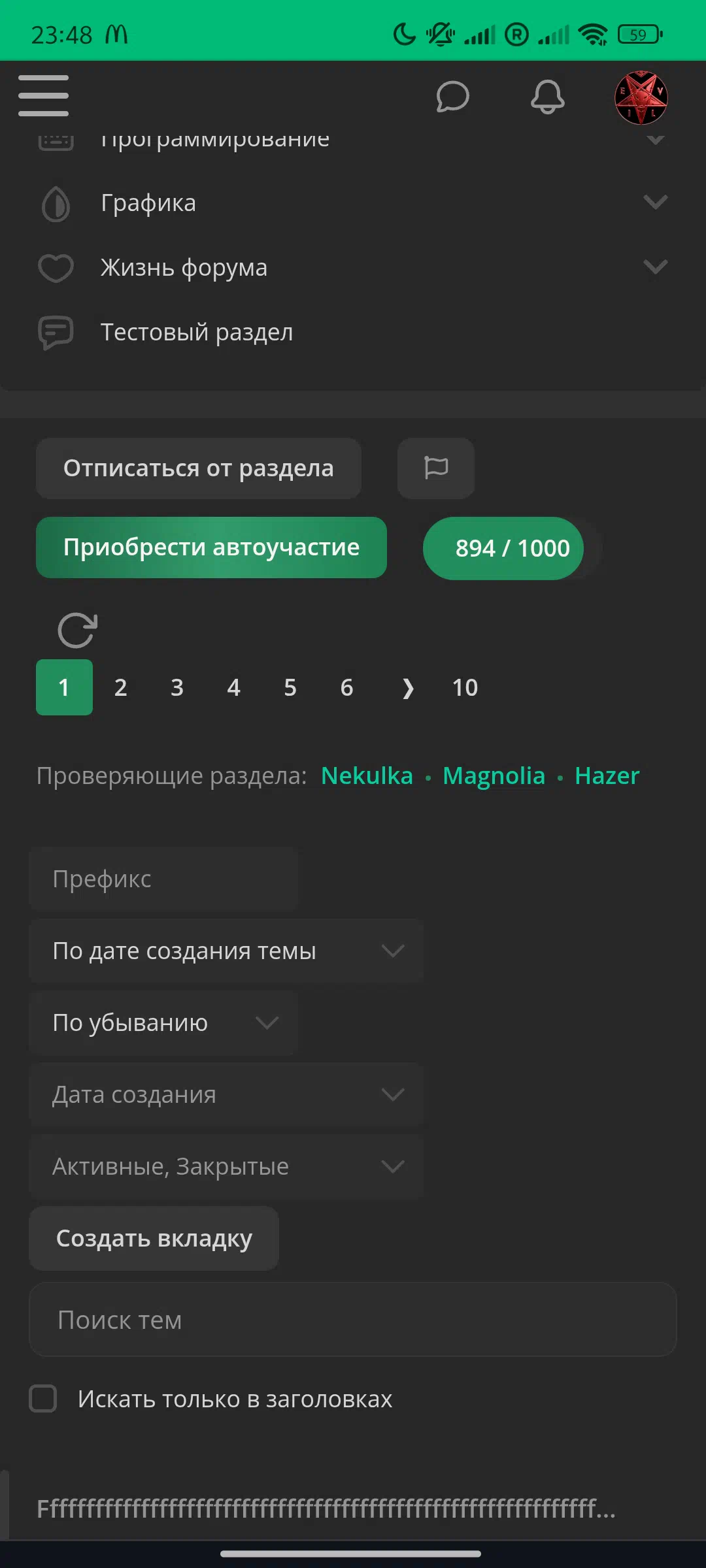Screen dimensions: 706x1568
Task: Click the heart icon for Жизнь форума
Action: click(x=56, y=268)
